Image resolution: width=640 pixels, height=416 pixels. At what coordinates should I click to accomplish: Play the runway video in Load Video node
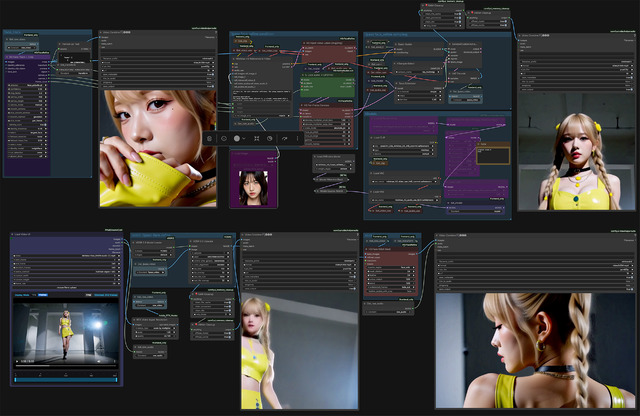click(17, 361)
